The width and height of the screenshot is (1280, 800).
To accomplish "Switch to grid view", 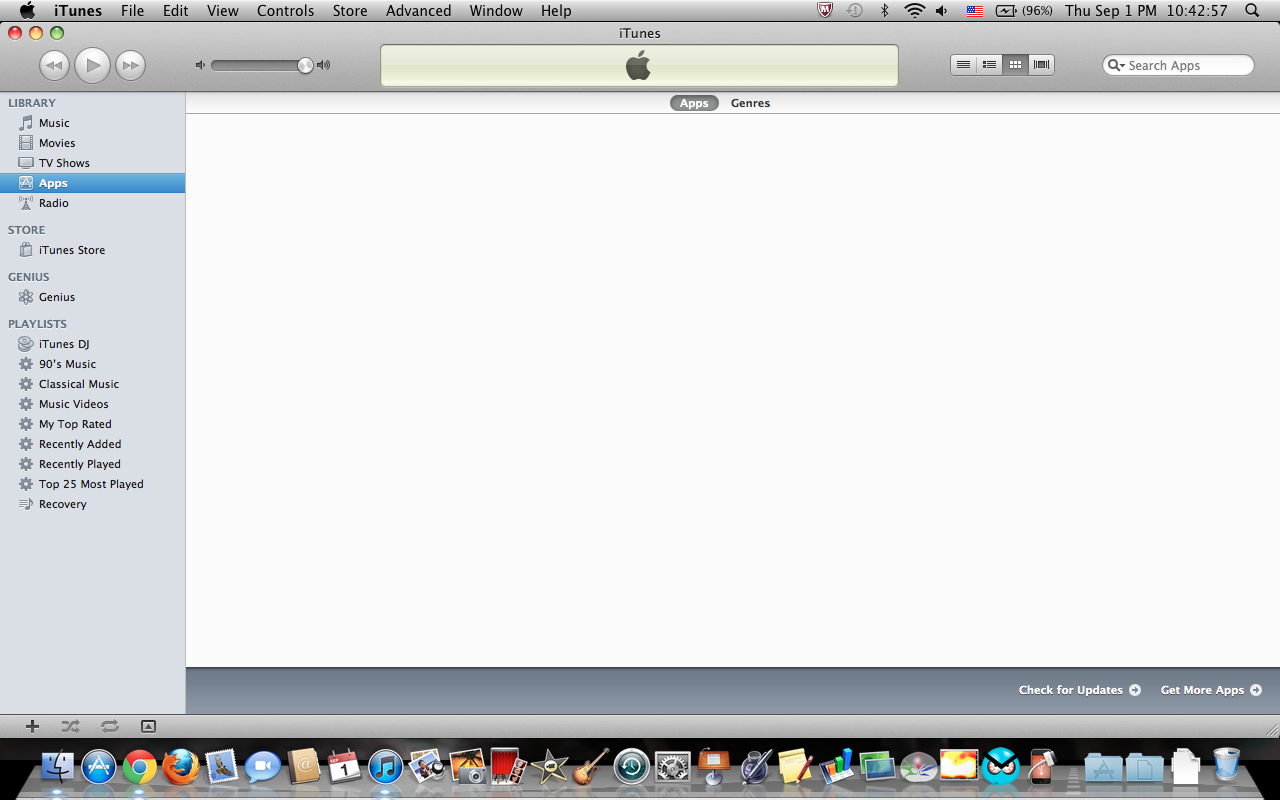I will (1015, 65).
